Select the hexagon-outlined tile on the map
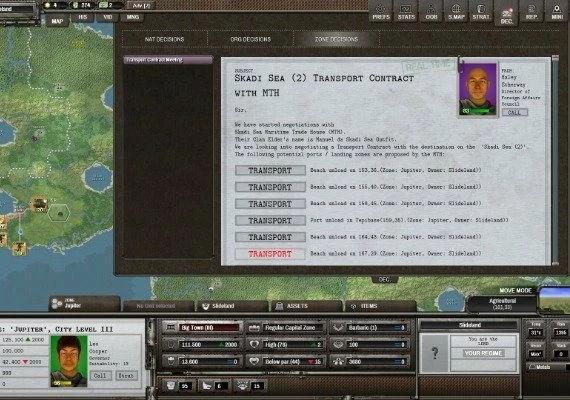The width and height of the screenshot is (570, 400). tap(59, 213)
